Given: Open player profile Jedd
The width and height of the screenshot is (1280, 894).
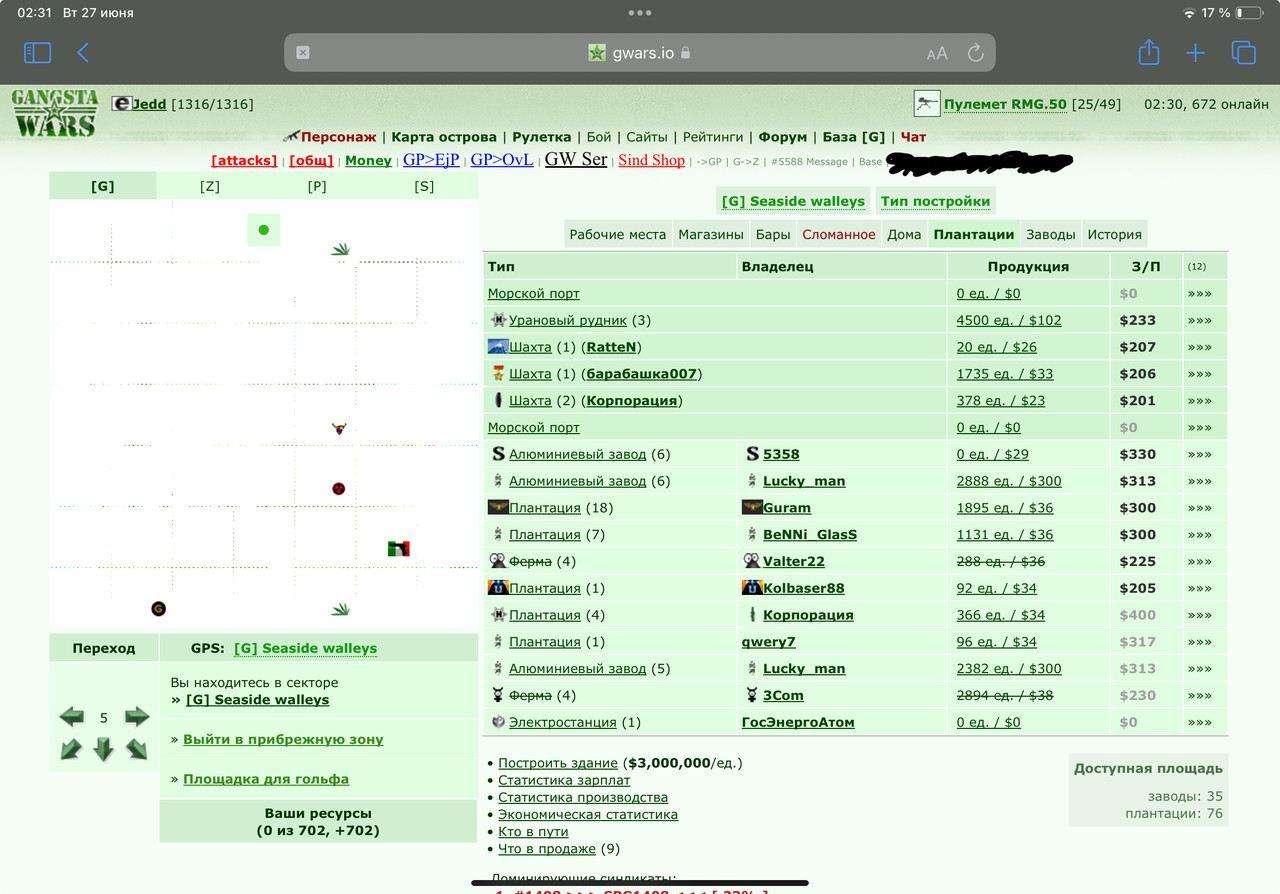Looking at the screenshot, I should coord(149,104).
